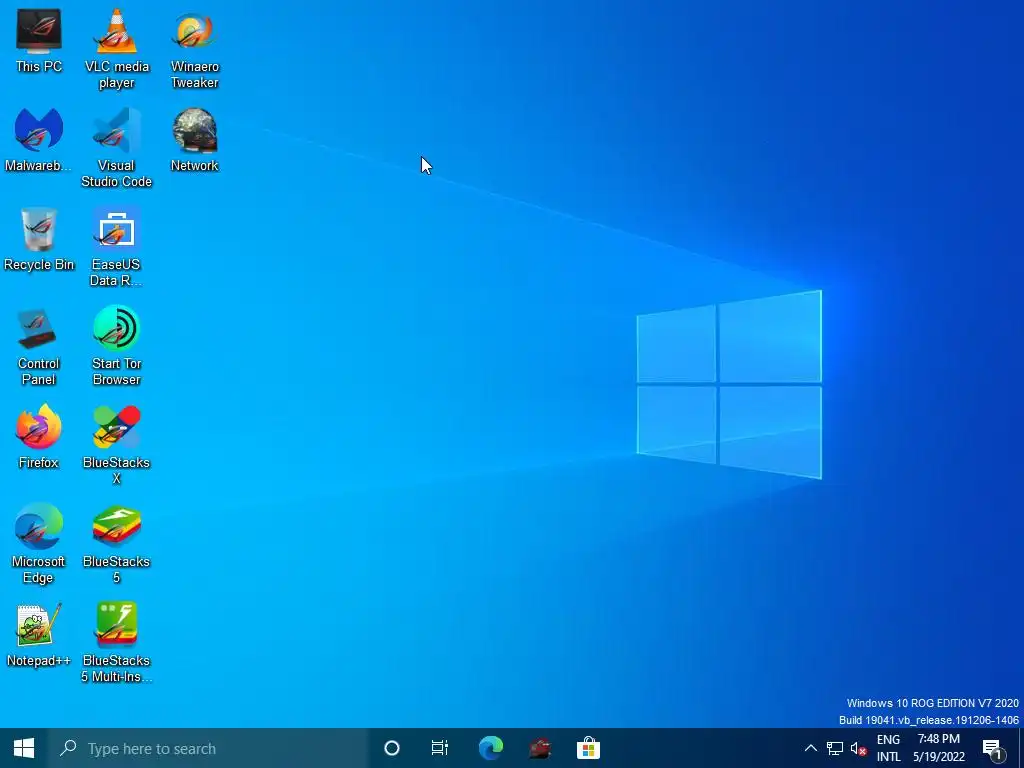Open the clock showing 7:48 PM
Screen dimensions: 1024x768
click(938, 748)
